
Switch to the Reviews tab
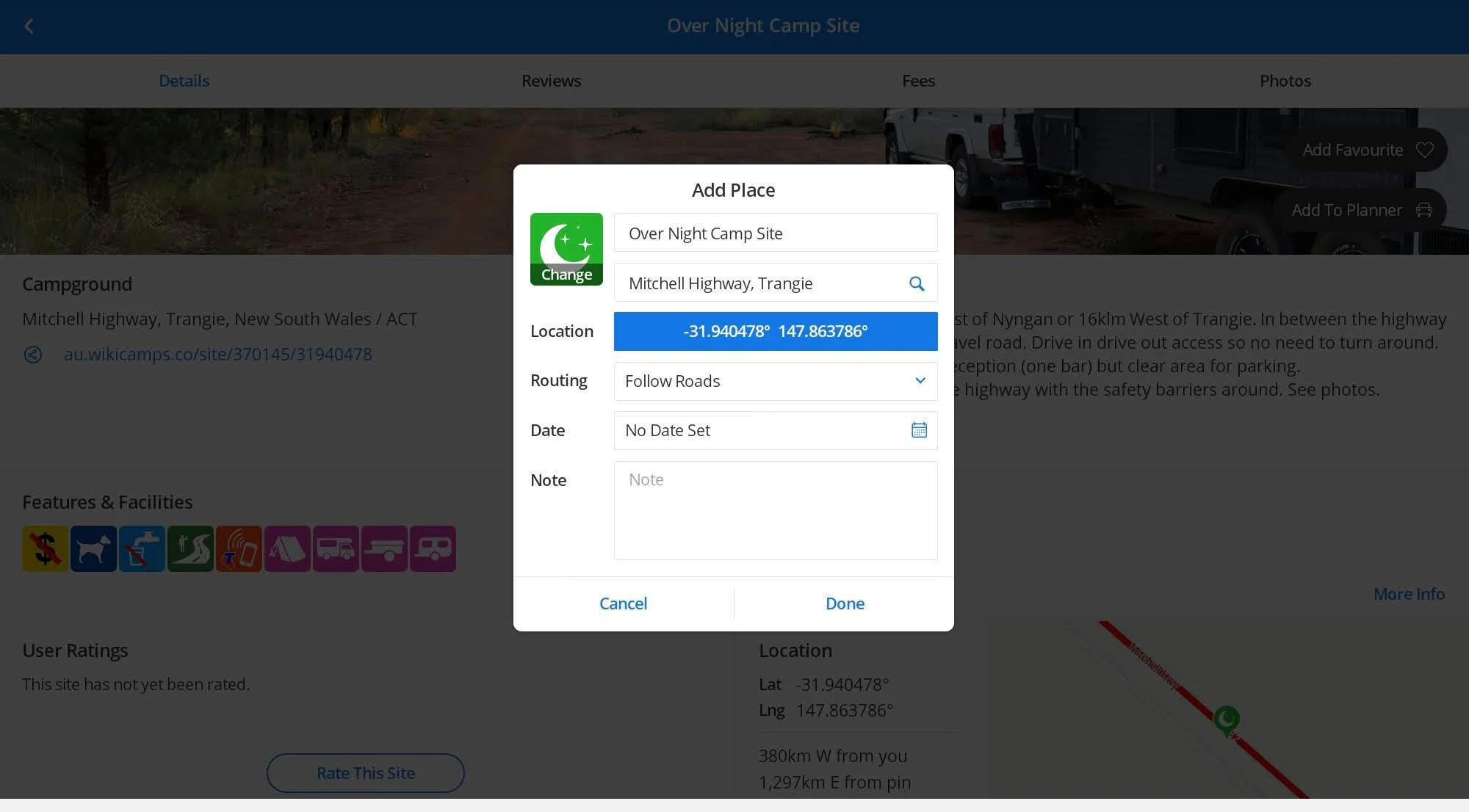551,81
